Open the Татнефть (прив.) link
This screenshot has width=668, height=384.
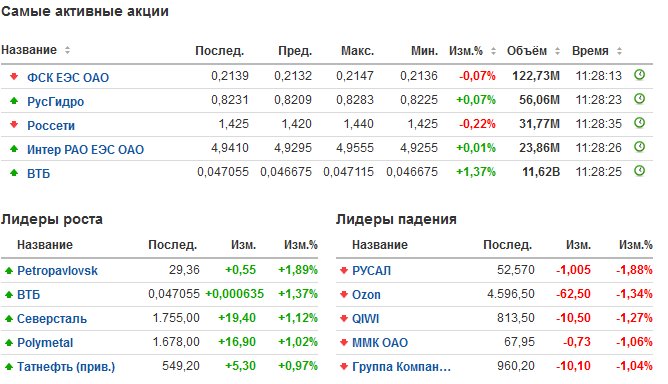click(x=66, y=367)
